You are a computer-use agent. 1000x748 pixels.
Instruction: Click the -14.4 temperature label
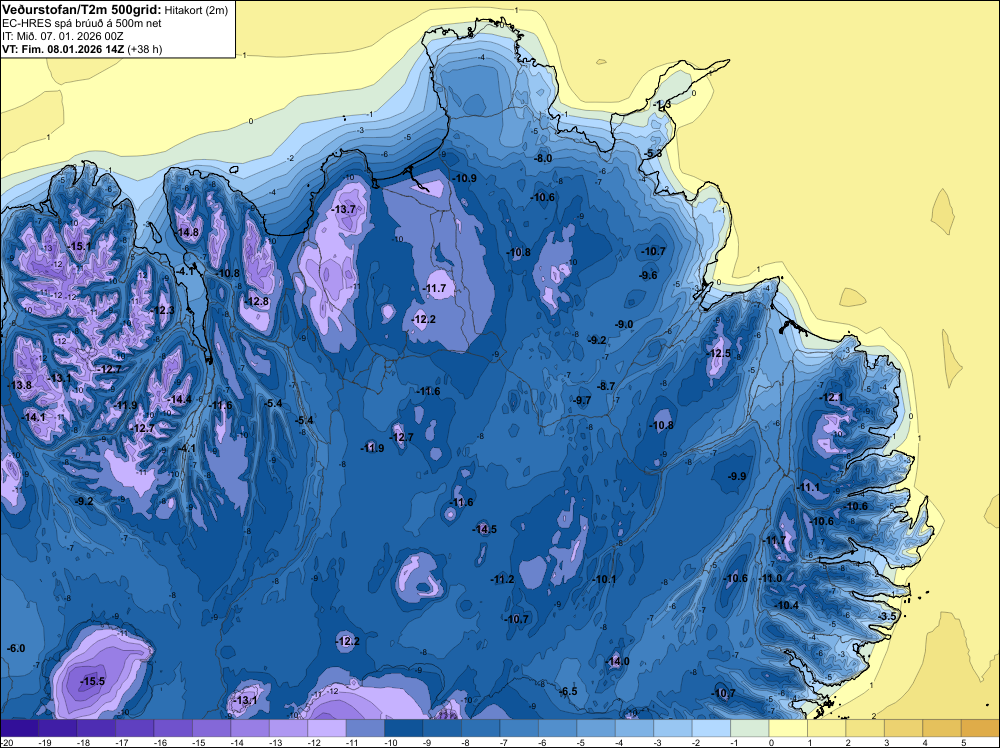180,400
